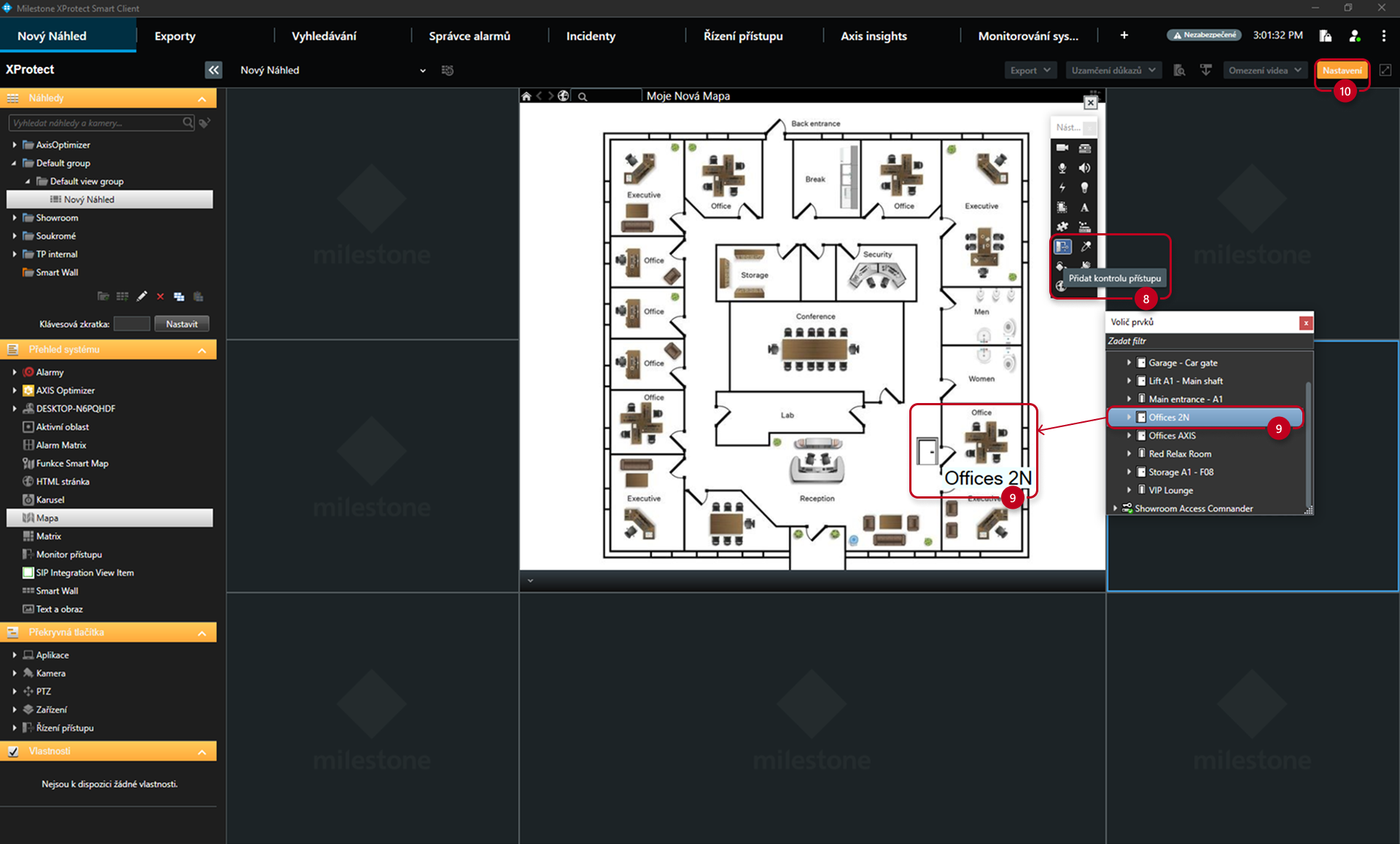Delete the selected view with the red X

tap(160, 297)
